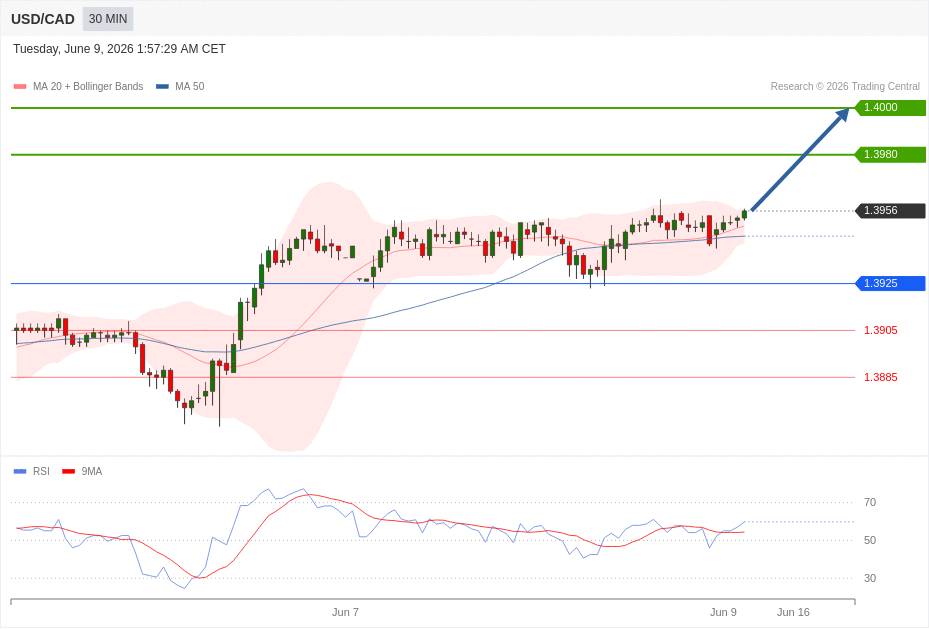Click the 9MA red legend swatch
929x629 pixels.
click(x=68, y=471)
